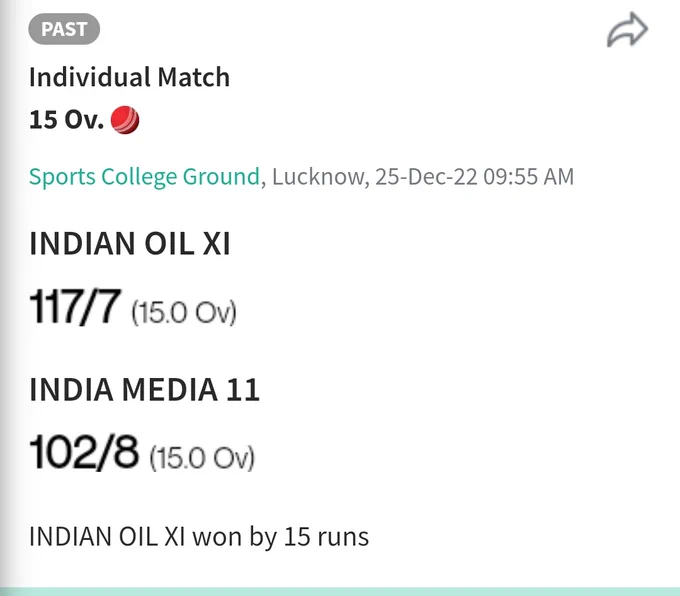Click the 117/7 score
Screen dimensions: 680x596
click(x=75, y=307)
